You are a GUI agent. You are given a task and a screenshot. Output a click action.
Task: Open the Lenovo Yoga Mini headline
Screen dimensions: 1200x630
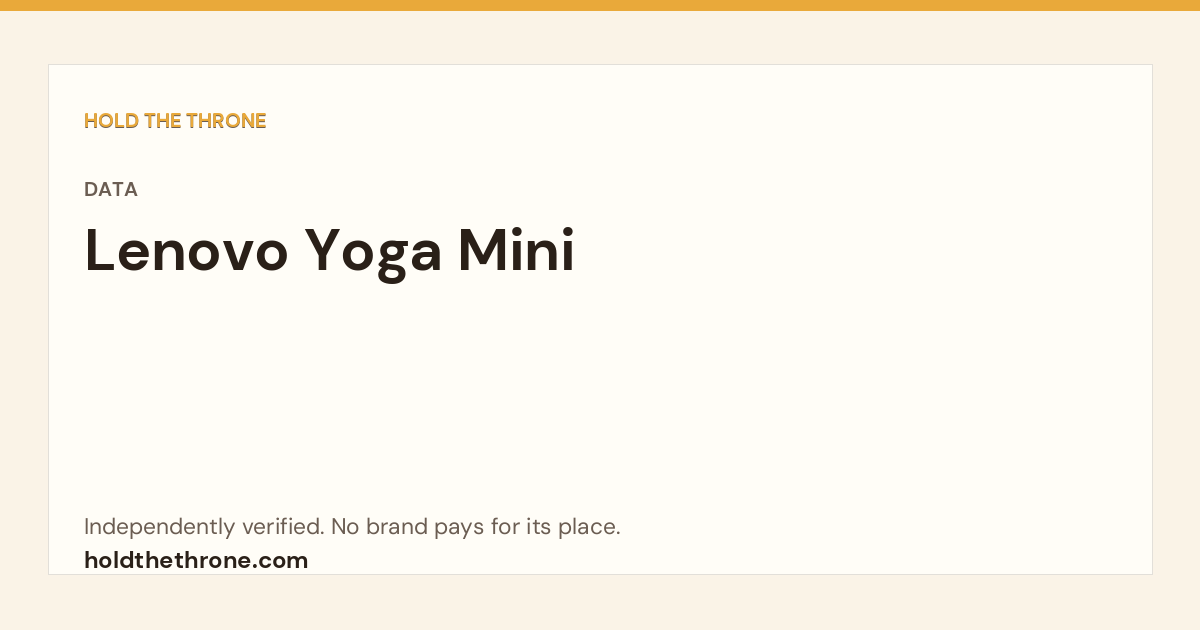click(330, 251)
